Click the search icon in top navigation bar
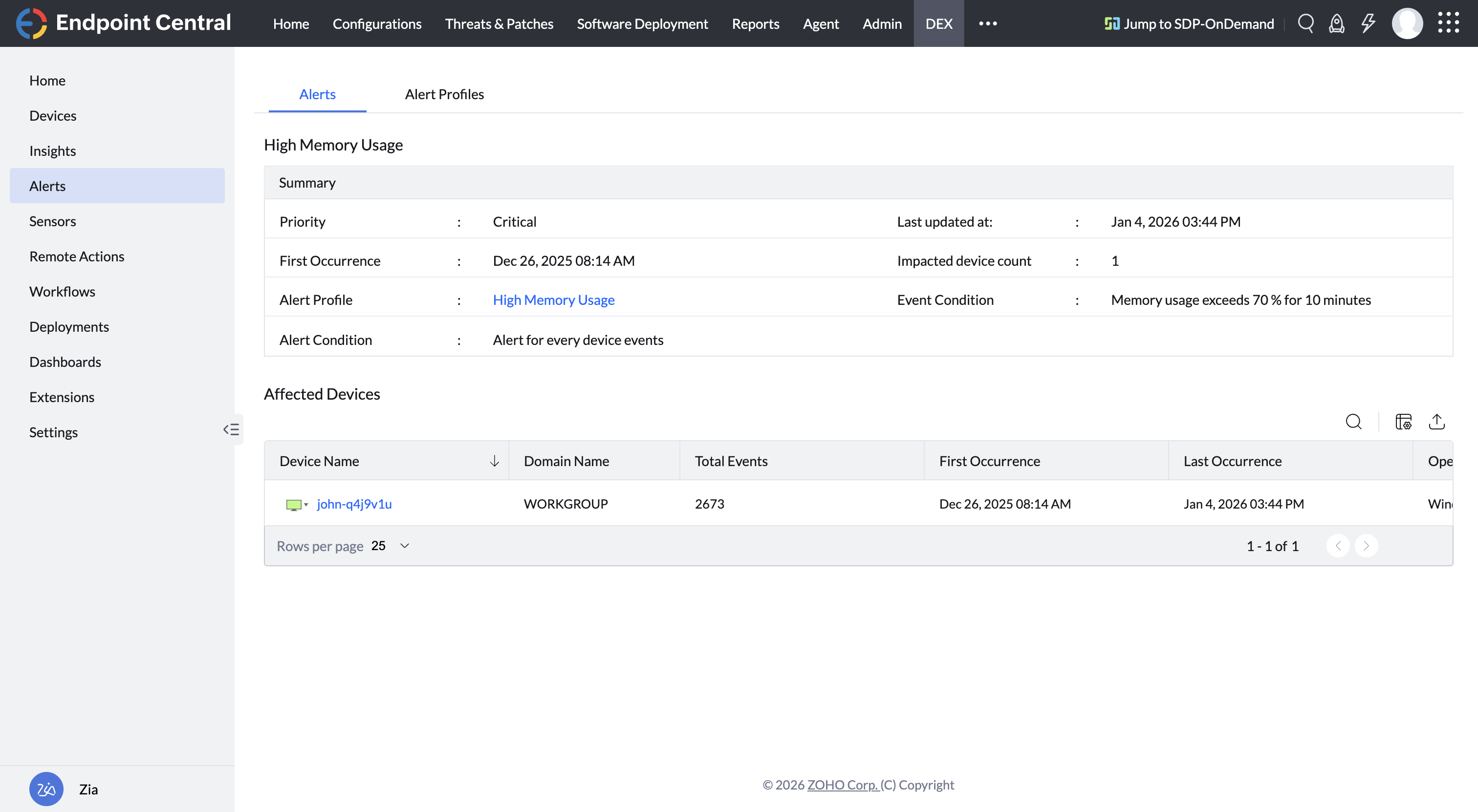This screenshot has width=1478, height=812. [1305, 23]
